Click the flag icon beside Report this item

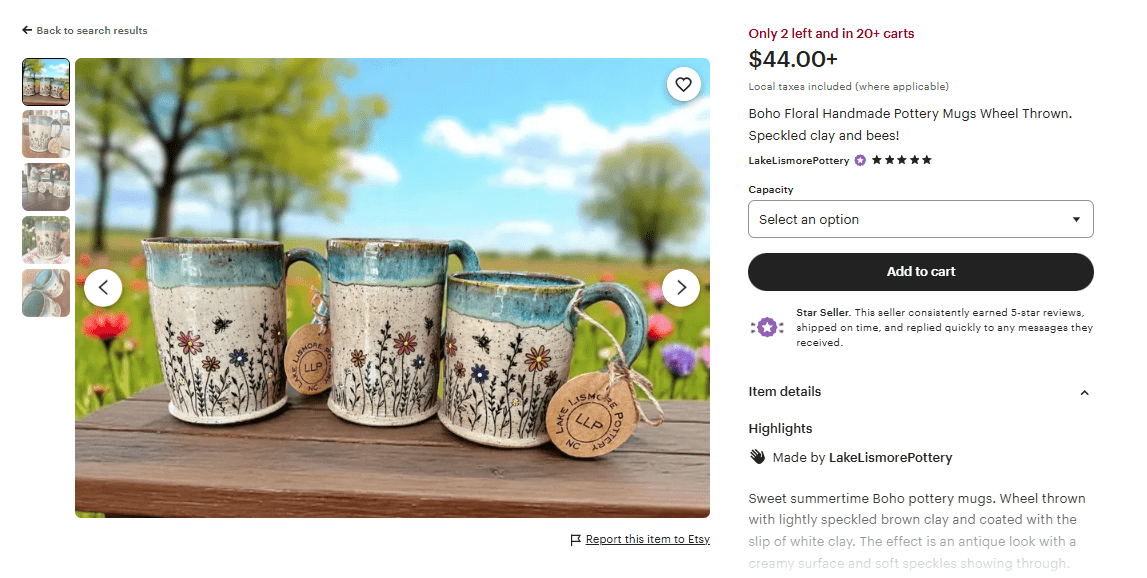575,539
